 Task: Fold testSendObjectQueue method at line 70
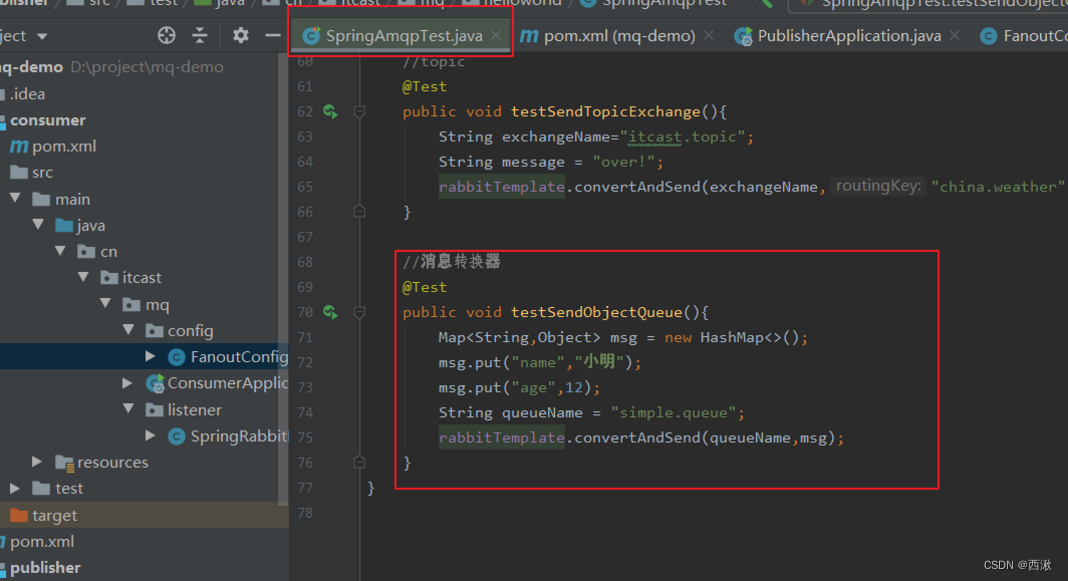pos(360,312)
